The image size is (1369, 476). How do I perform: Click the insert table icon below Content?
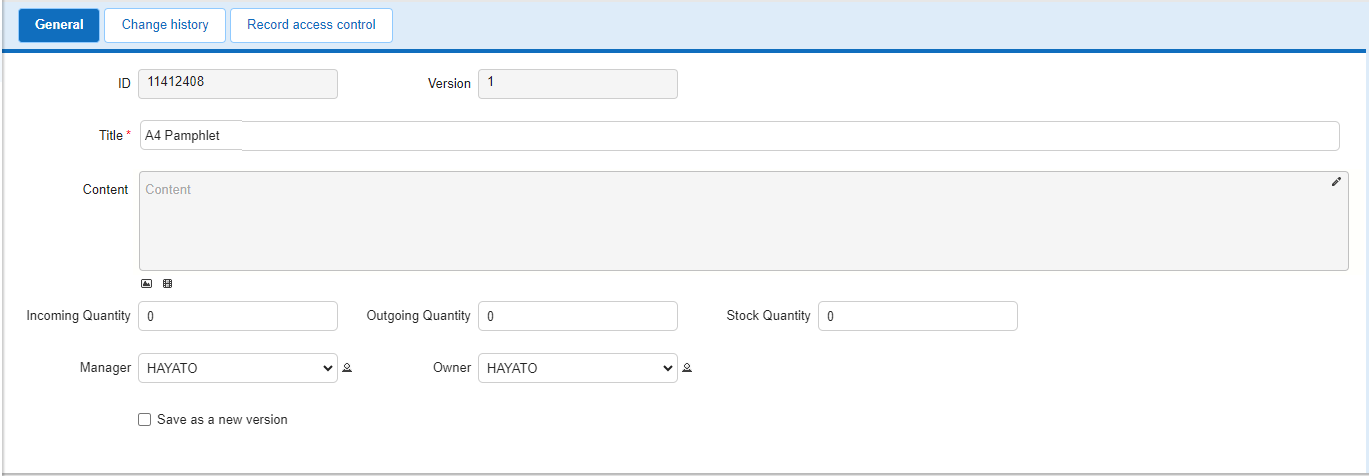click(167, 284)
